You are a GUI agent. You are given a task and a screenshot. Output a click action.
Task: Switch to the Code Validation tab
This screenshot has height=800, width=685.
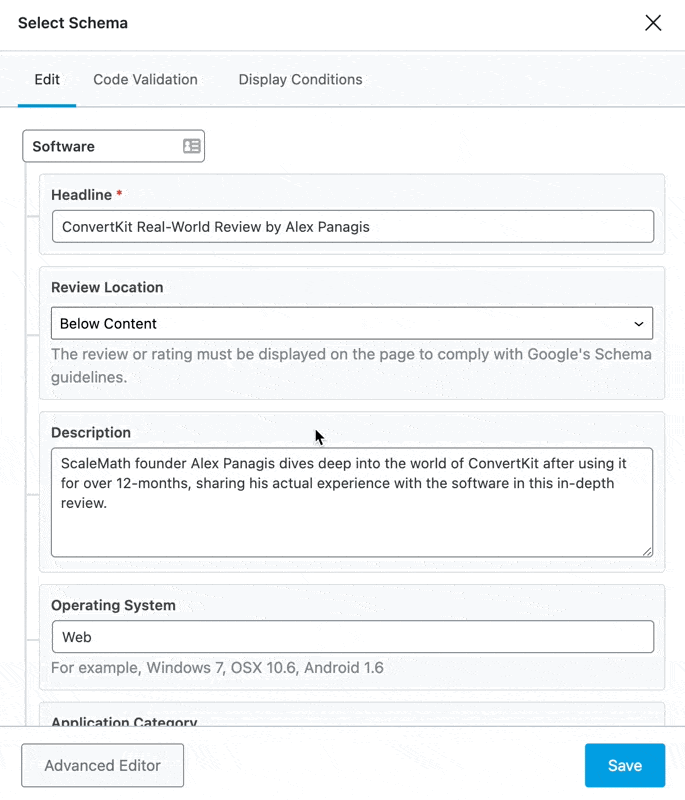coord(145,80)
